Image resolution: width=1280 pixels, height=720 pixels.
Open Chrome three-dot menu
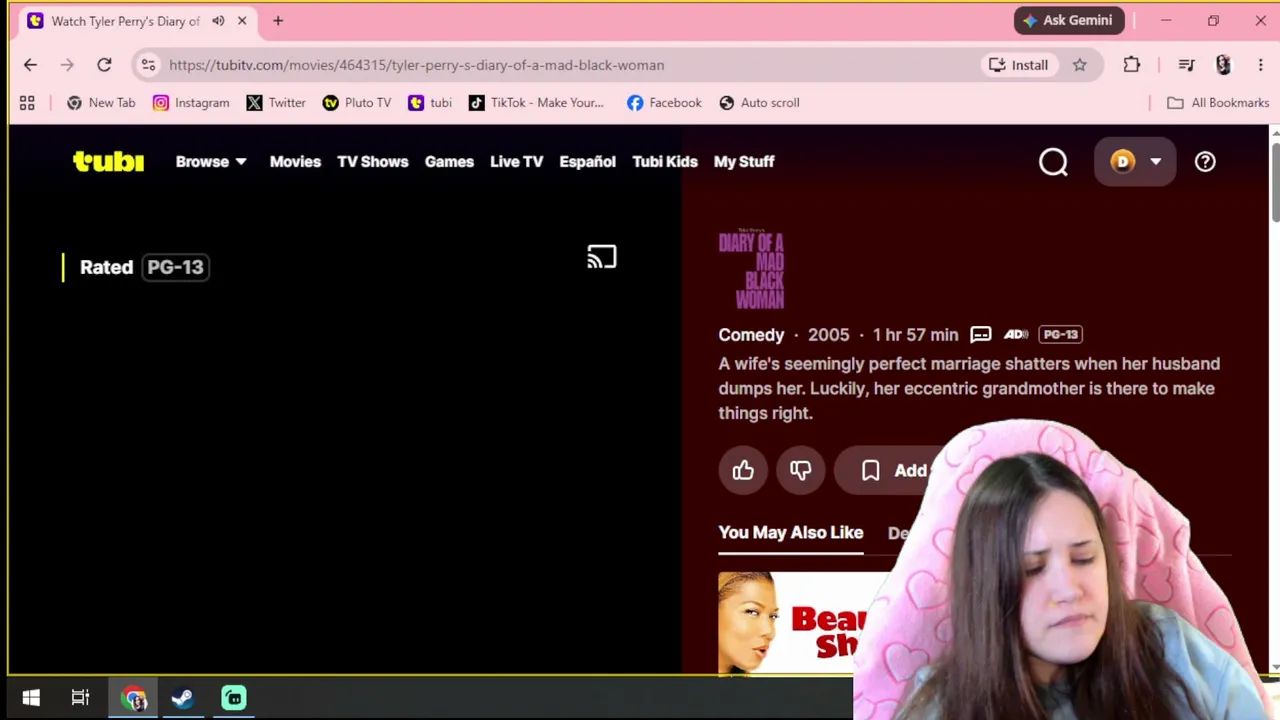pyautogui.click(x=1260, y=65)
